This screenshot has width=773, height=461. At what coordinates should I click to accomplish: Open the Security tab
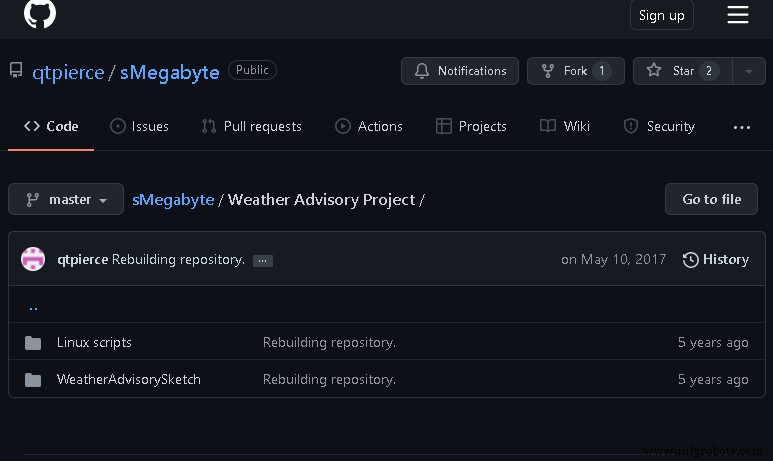pyautogui.click(x=659, y=126)
